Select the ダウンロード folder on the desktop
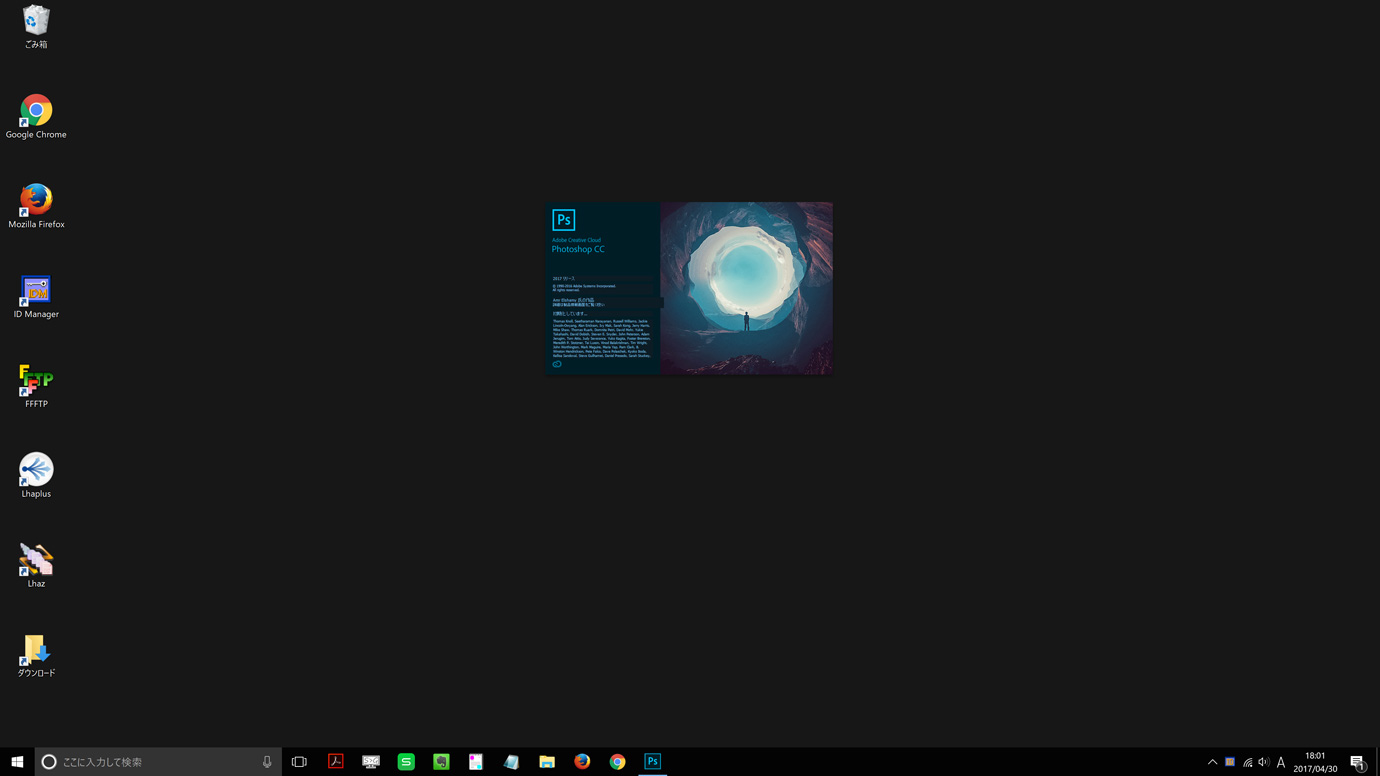Screen dimensions: 1380x776 pos(36,651)
